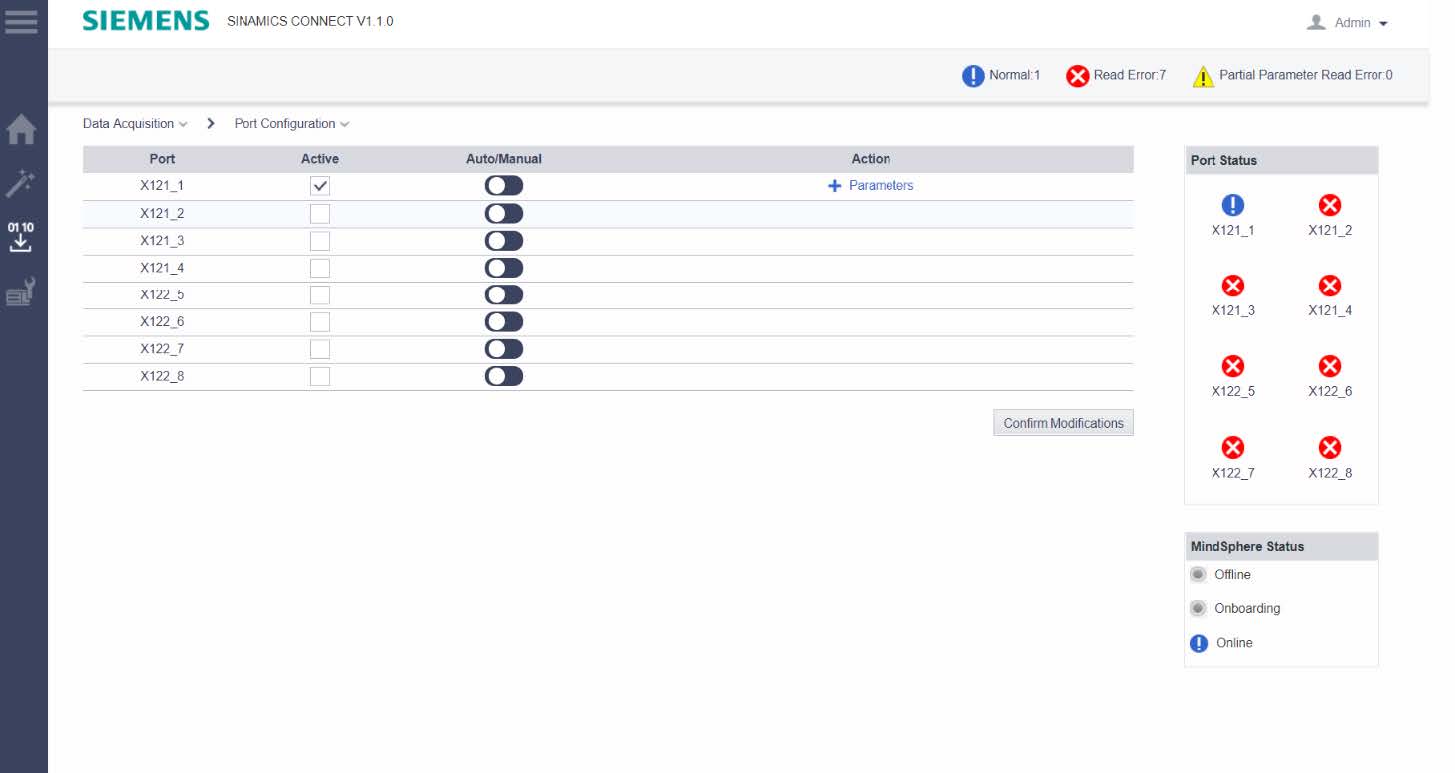The width and height of the screenshot is (1455, 773).
Task: Select the data acquisition download icon
Action: coord(21,237)
